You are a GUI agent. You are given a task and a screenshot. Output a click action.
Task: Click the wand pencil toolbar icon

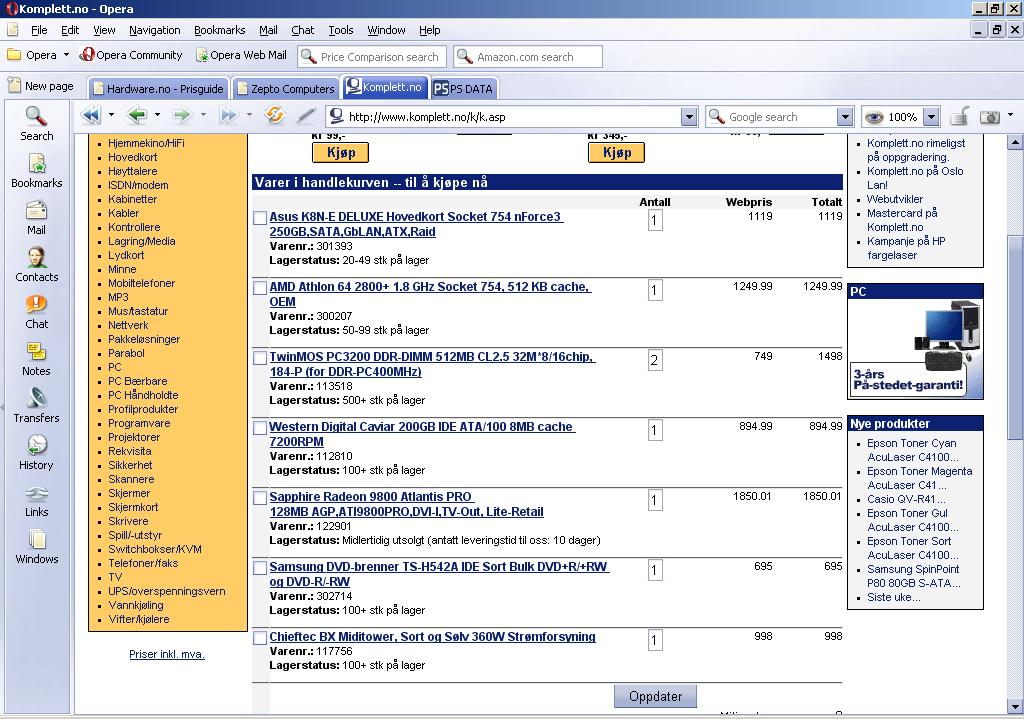point(305,116)
